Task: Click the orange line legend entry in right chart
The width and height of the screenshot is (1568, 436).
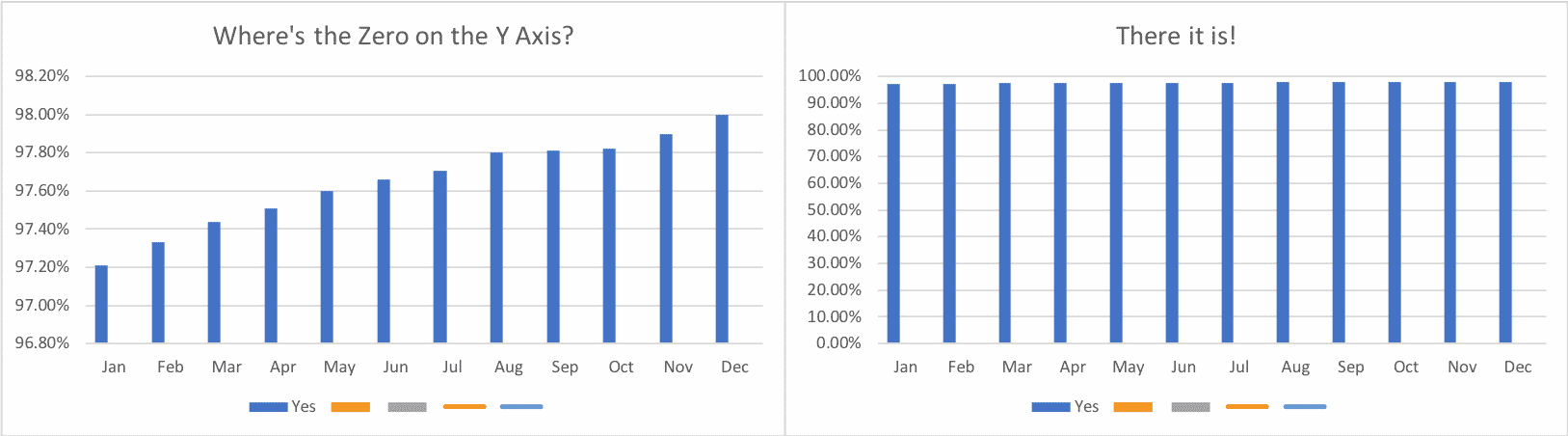Action: pyautogui.click(x=1247, y=407)
